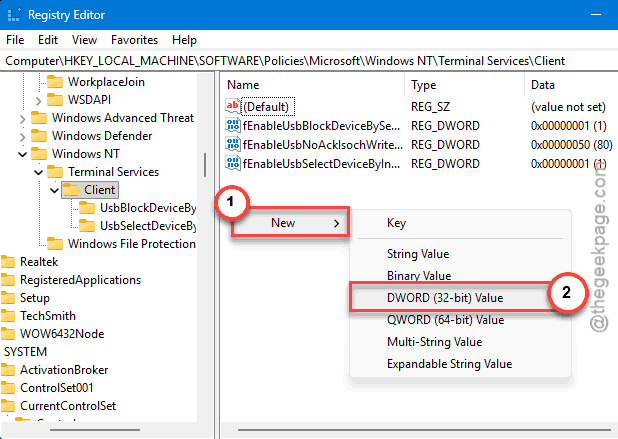Click the WSDAPI folder icon
Screen dimensions: 618x439
pyautogui.click(x=55, y=100)
